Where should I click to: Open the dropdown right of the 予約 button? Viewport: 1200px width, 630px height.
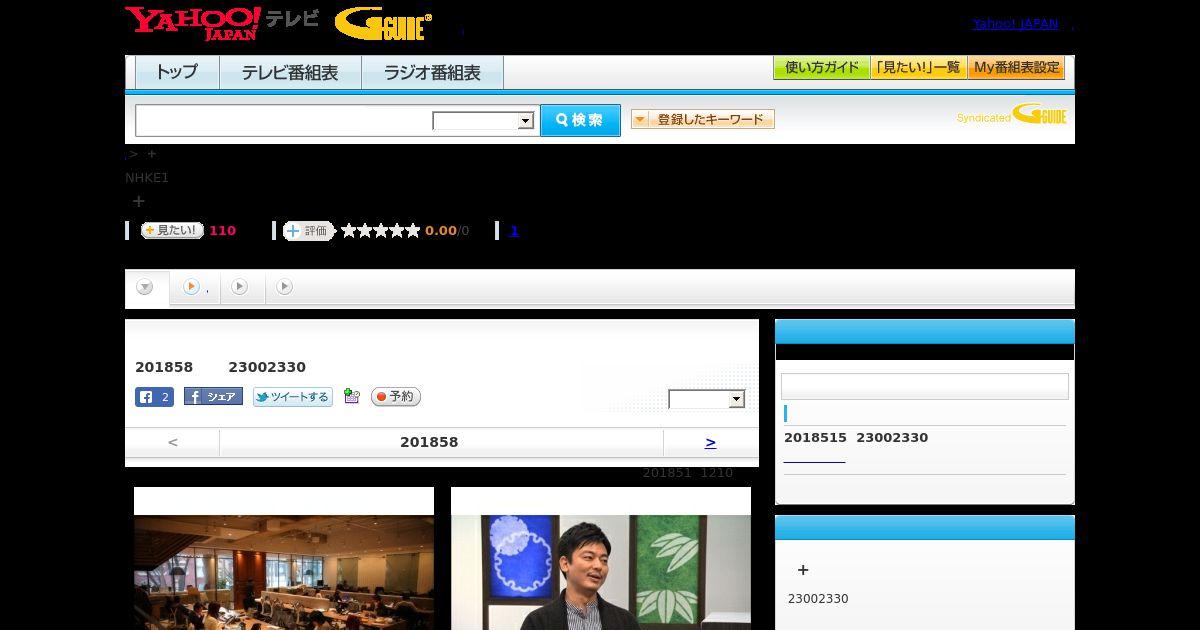[707, 399]
